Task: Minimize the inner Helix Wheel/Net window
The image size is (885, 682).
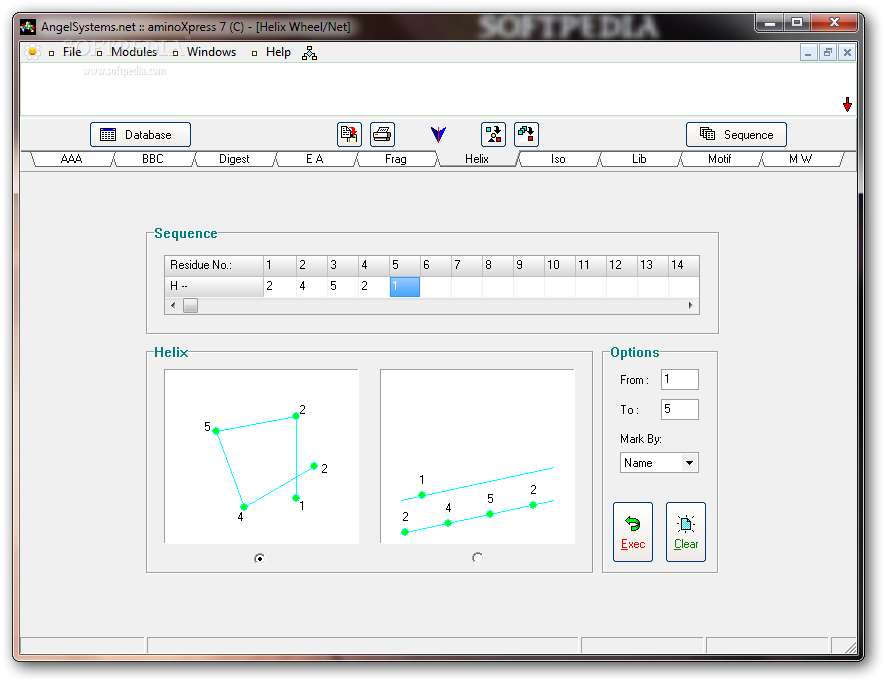Action: pos(808,53)
